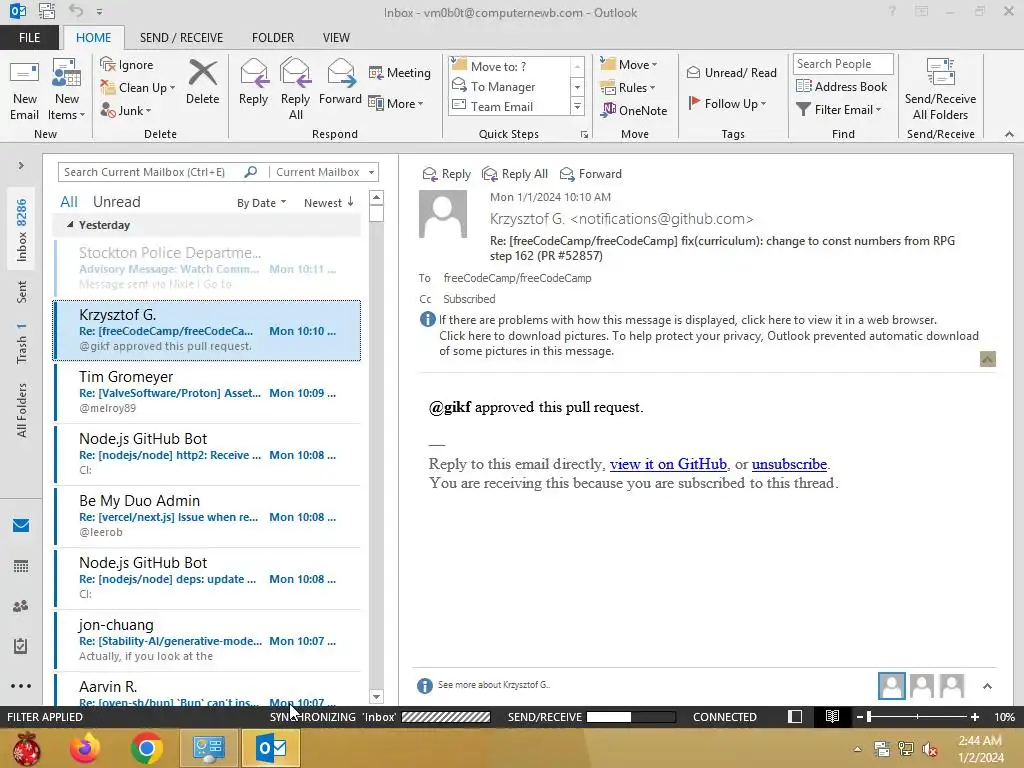Create a New Email
Image resolution: width=1024 pixels, height=768 pixels.
tap(25, 89)
